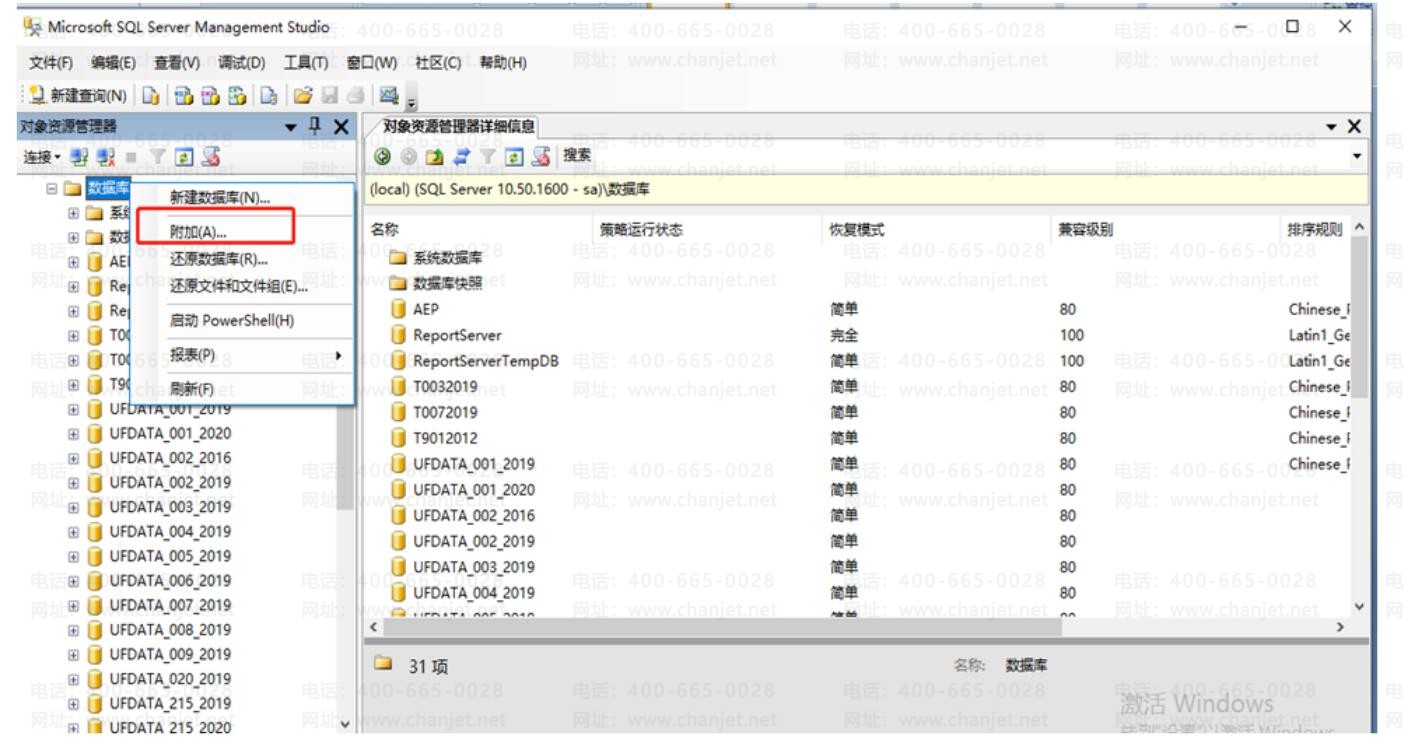This screenshot has width=1404, height=741.
Task: Click the T9012012 database icon in the details list
Action: click(x=399, y=438)
